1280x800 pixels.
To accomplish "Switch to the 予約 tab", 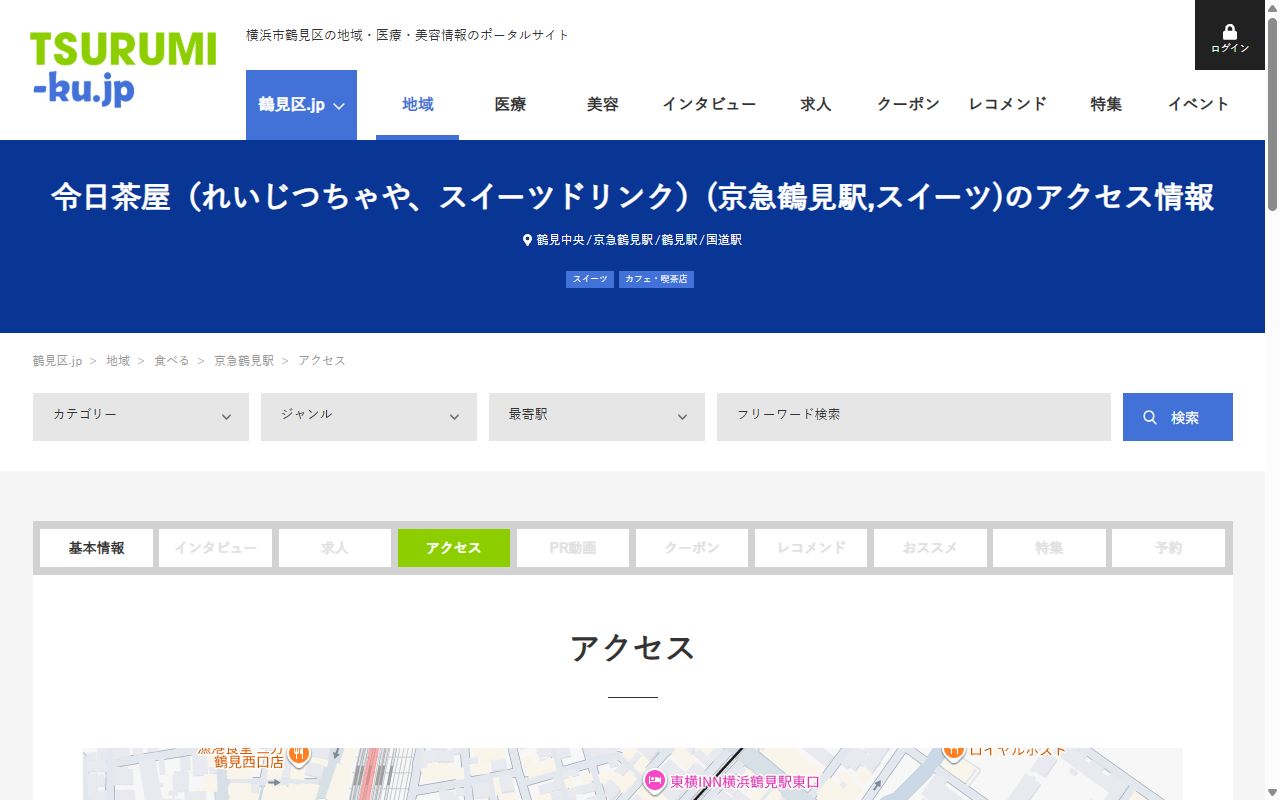I will 1168,548.
